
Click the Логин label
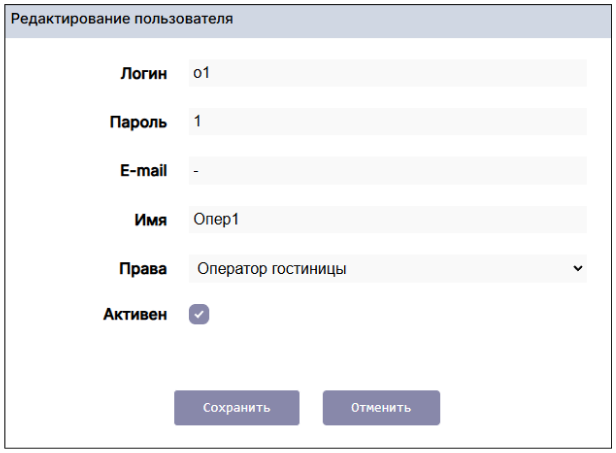pyautogui.click(x=142, y=73)
